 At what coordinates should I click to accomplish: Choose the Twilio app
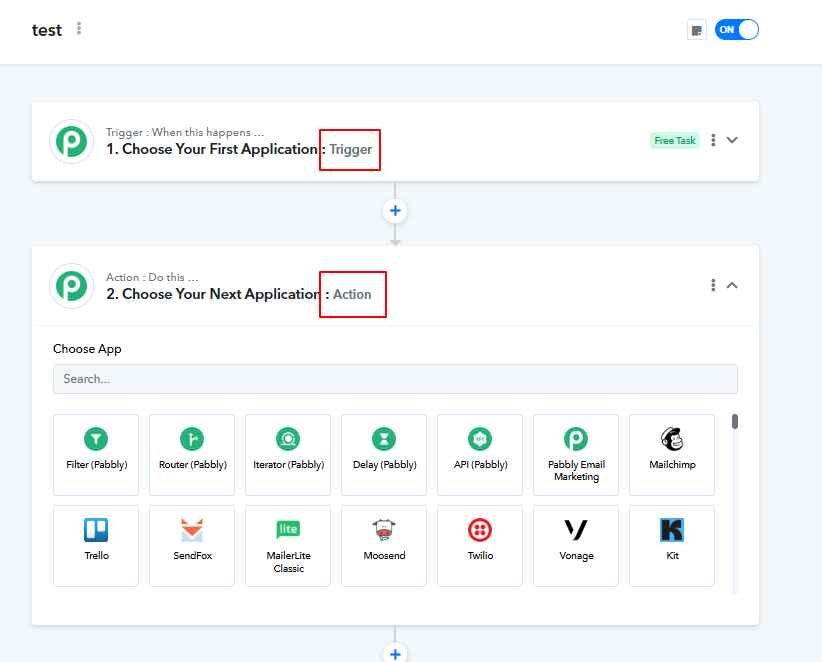(x=480, y=546)
